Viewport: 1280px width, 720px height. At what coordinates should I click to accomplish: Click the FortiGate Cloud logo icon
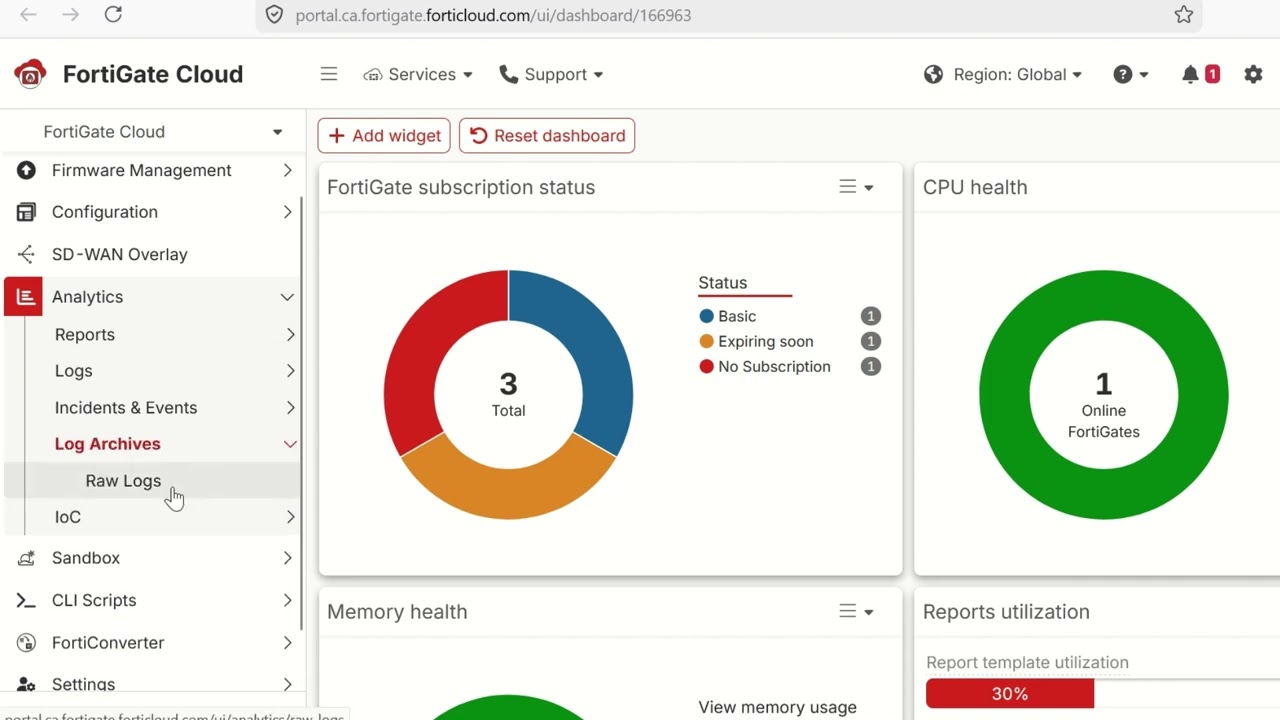(x=30, y=74)
